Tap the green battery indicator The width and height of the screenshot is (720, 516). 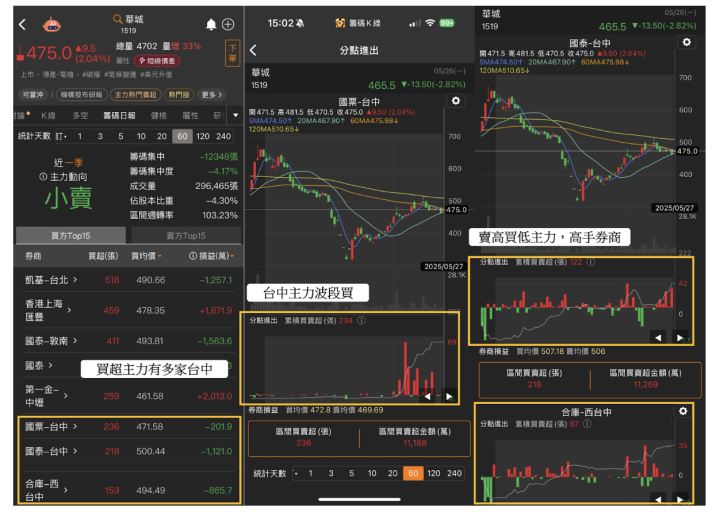[x=446, y=23]
